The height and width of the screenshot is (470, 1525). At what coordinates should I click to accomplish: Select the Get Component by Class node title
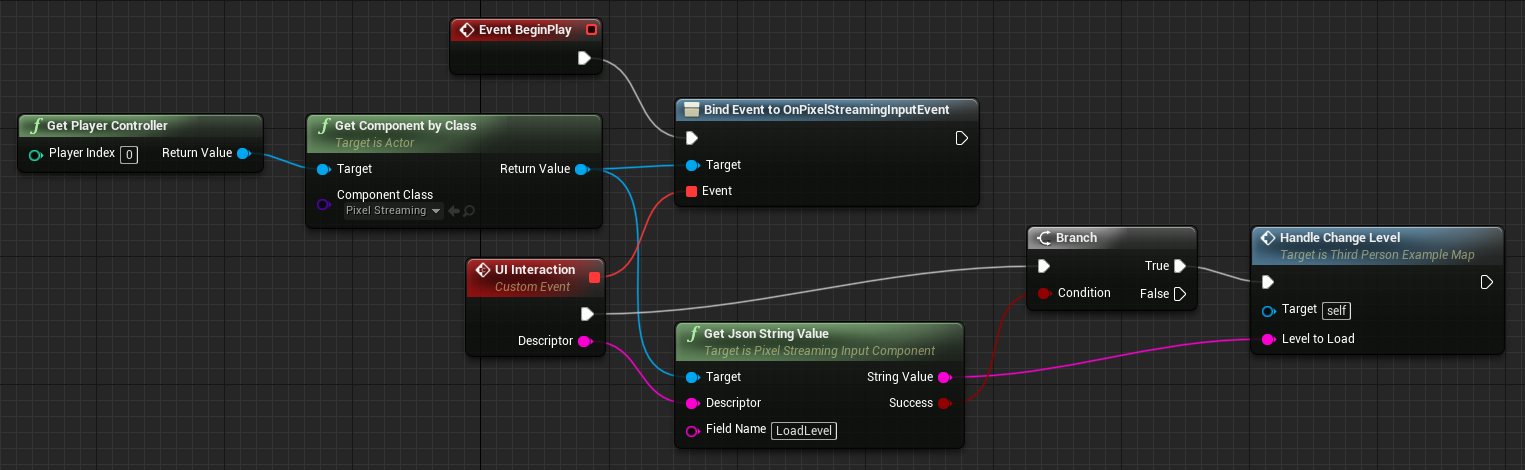(x=405, y=126)
